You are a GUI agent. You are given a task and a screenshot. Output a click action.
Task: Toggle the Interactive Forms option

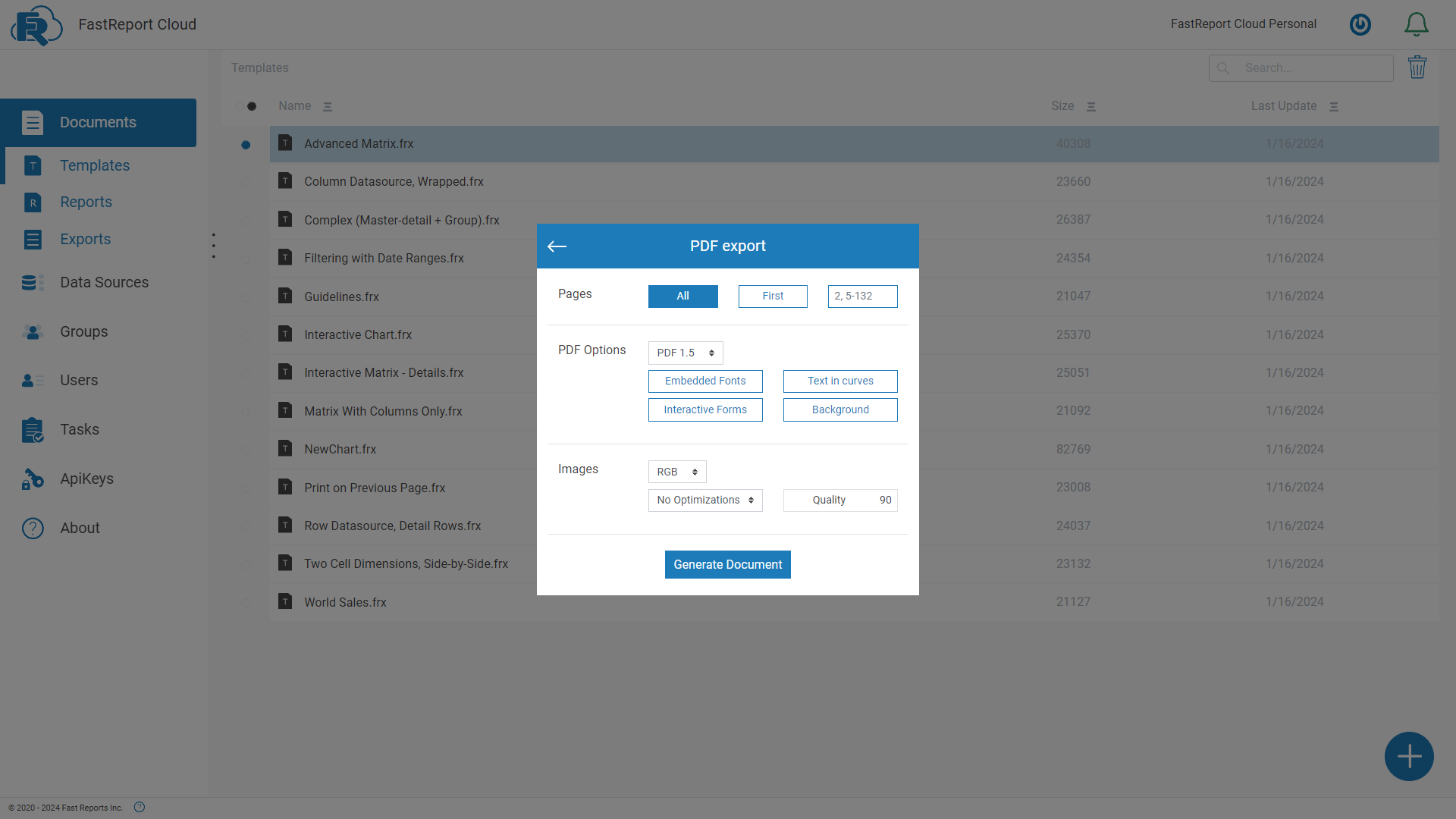pyautogui.click(x=704, y=409)
